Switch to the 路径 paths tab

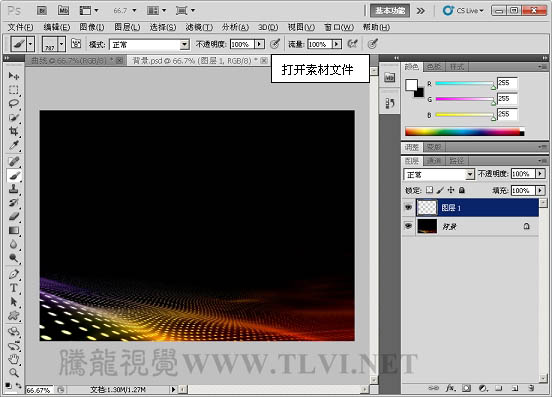coord(457,161)
